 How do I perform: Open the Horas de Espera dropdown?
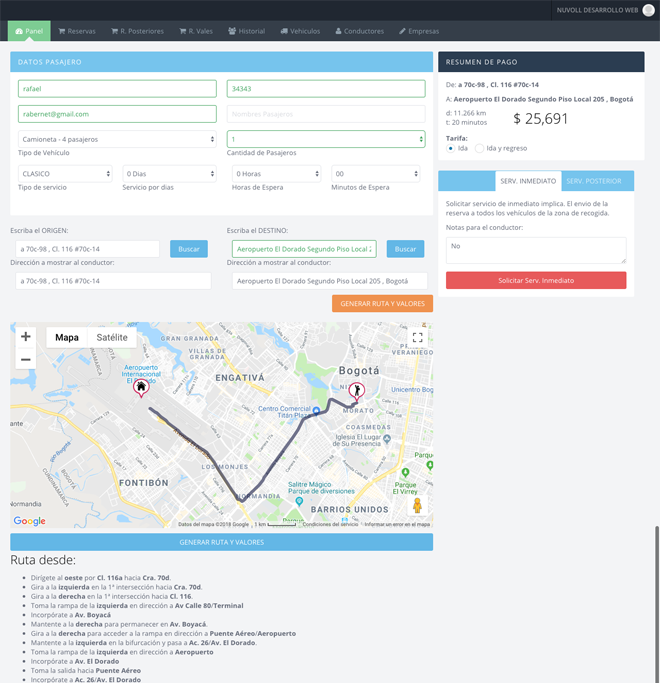(x=276, y=174)
